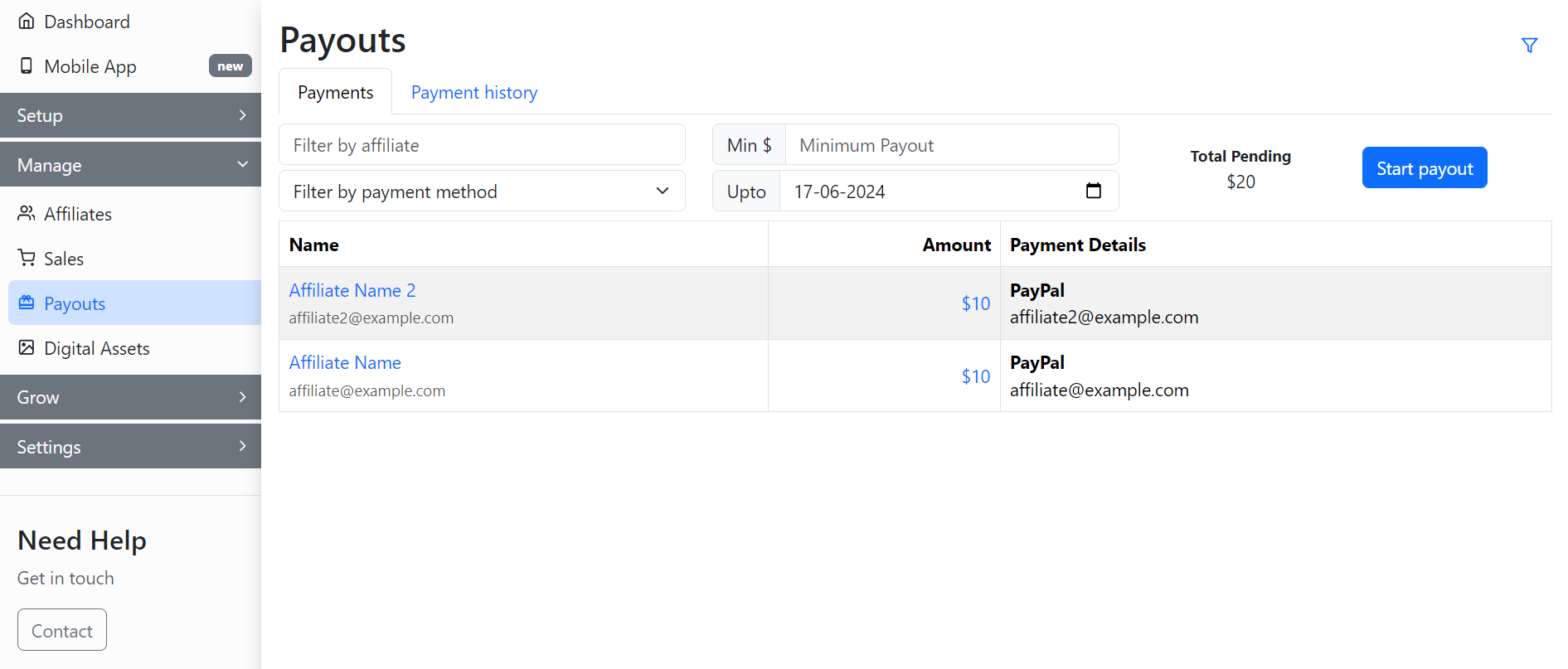This screenshot has width=1568, height=669.
Task: Click the Sales cart icon
Action: point(27,259)
